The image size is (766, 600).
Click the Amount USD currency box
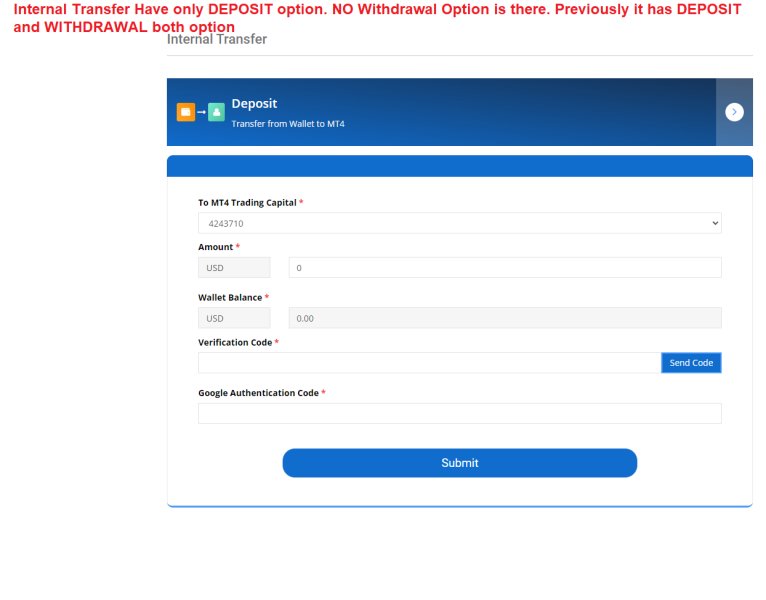point(234,268)
